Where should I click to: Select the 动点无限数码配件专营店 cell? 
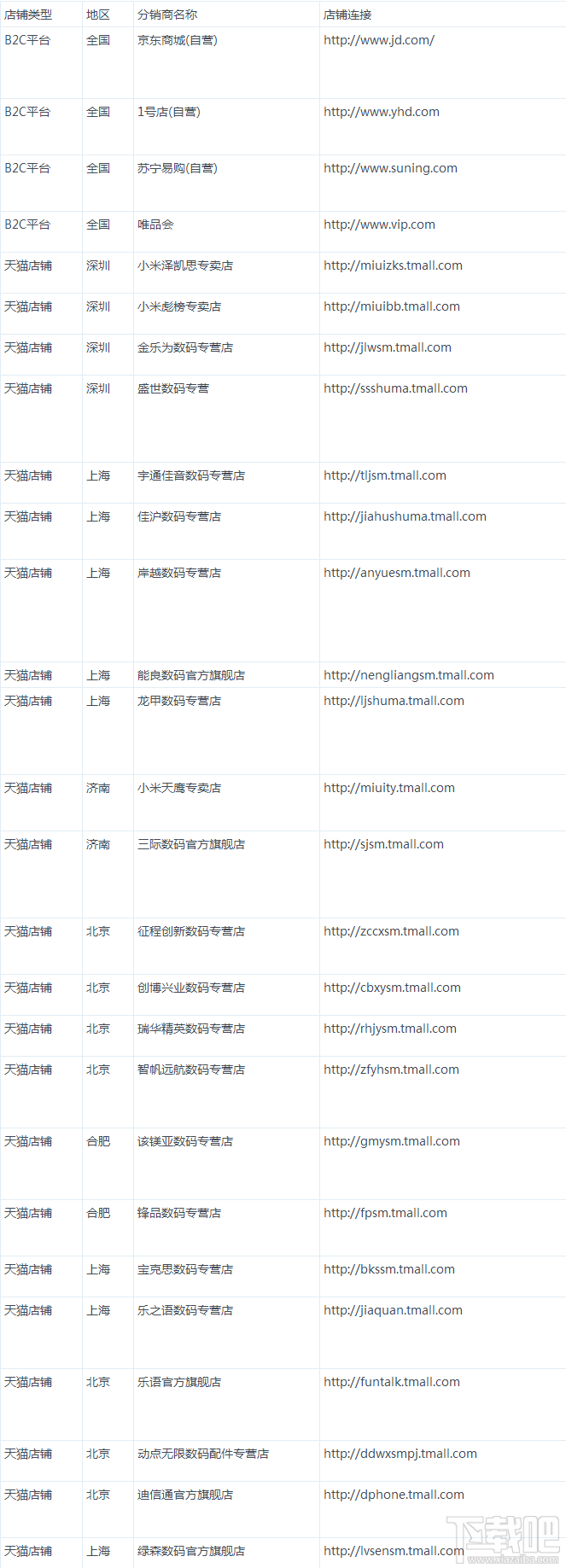203,1454
